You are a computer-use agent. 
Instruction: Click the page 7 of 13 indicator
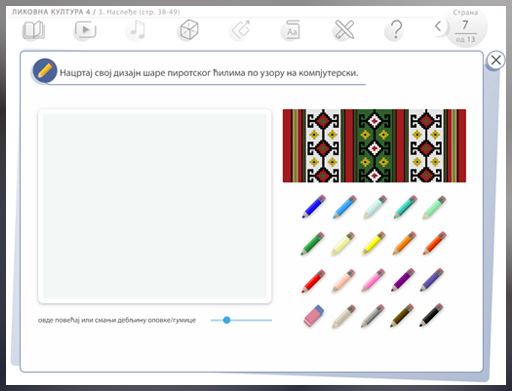466,28
